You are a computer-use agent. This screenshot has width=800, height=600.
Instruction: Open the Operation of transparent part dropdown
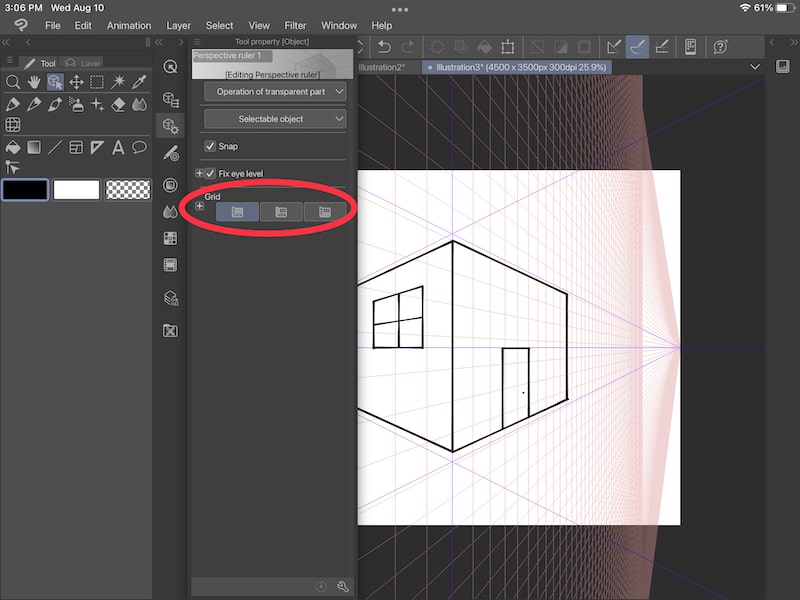tap(274, 91)
